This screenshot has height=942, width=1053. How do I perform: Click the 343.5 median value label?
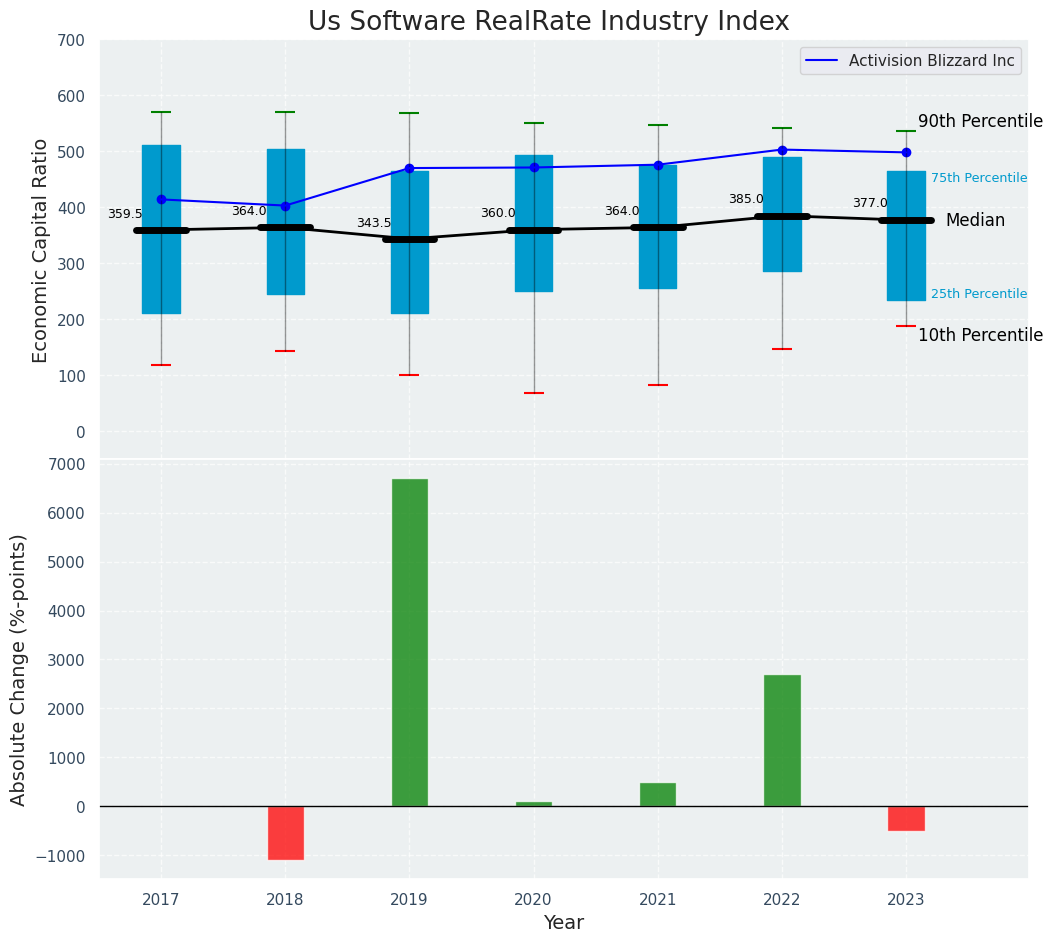coord(374,223)
